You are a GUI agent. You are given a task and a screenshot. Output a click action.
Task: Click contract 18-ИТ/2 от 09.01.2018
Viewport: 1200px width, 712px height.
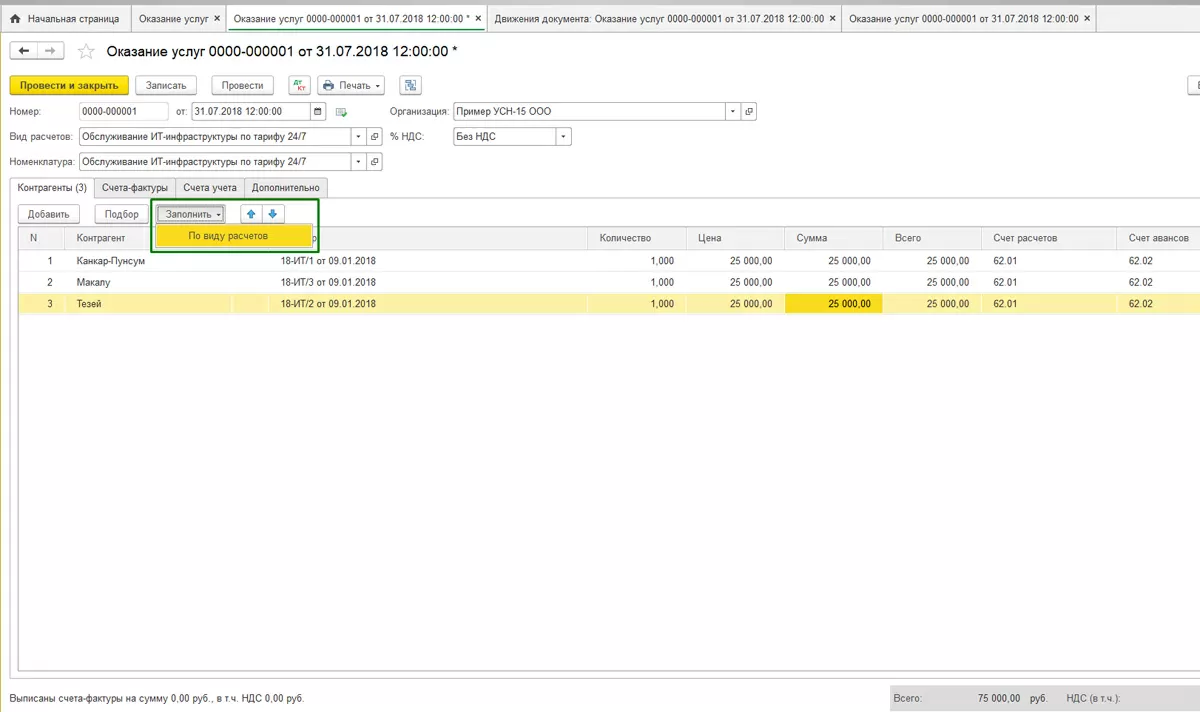pyautogui.click(x=328, y=304)
